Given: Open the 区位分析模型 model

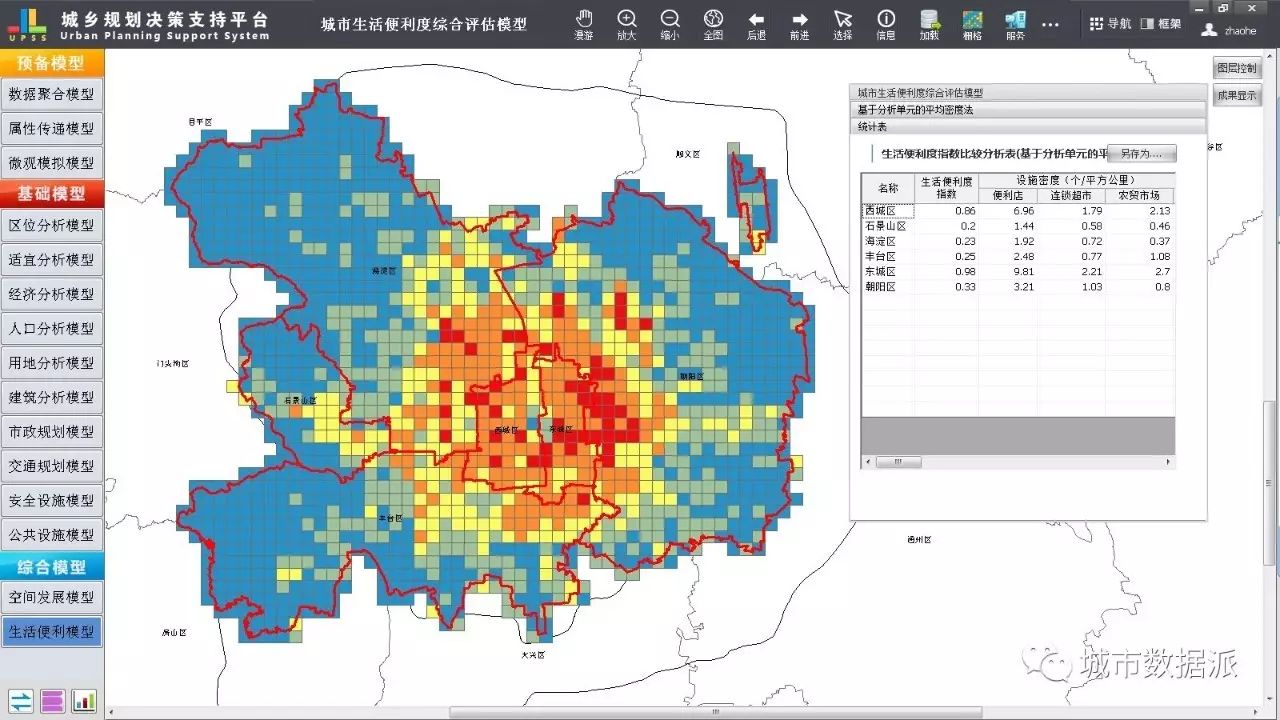Looking at the screenshot, I should click(x=52, y=225).
